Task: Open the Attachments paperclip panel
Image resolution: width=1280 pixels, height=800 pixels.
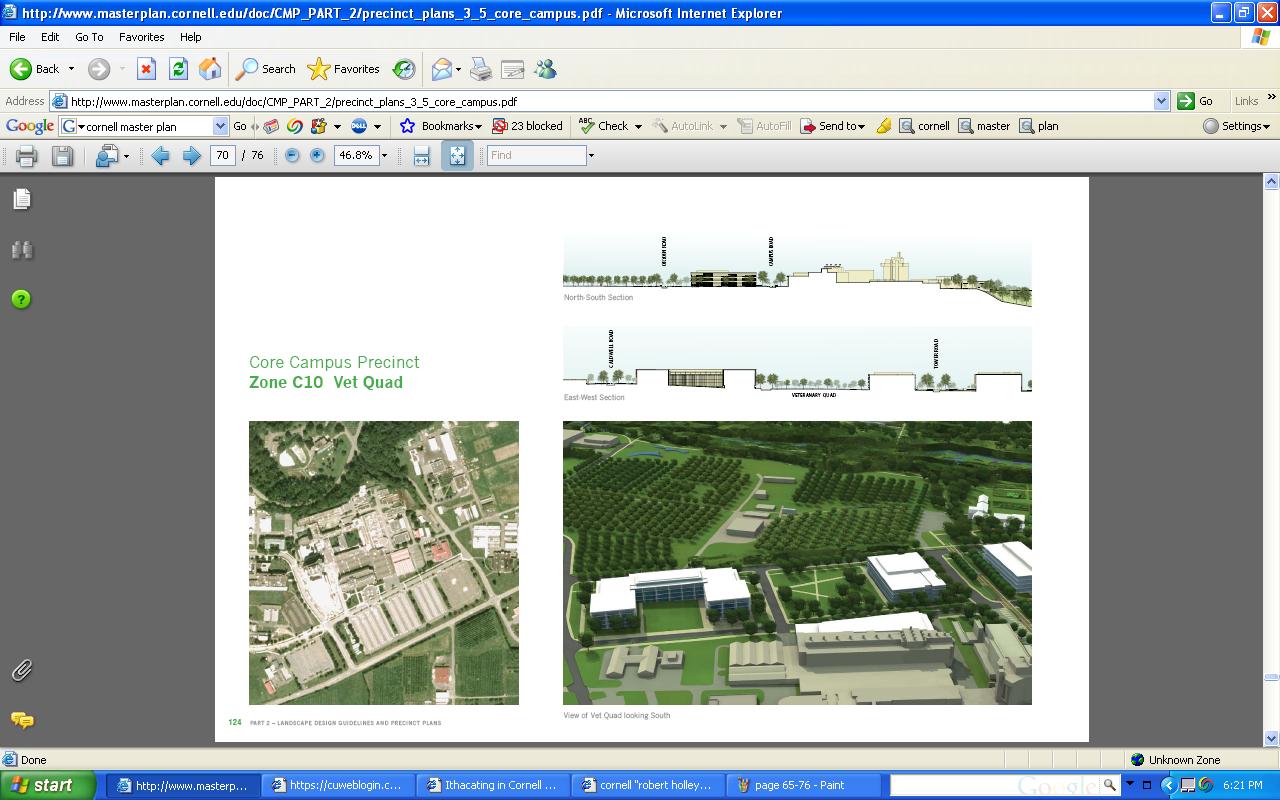Action: click(22, 670)
